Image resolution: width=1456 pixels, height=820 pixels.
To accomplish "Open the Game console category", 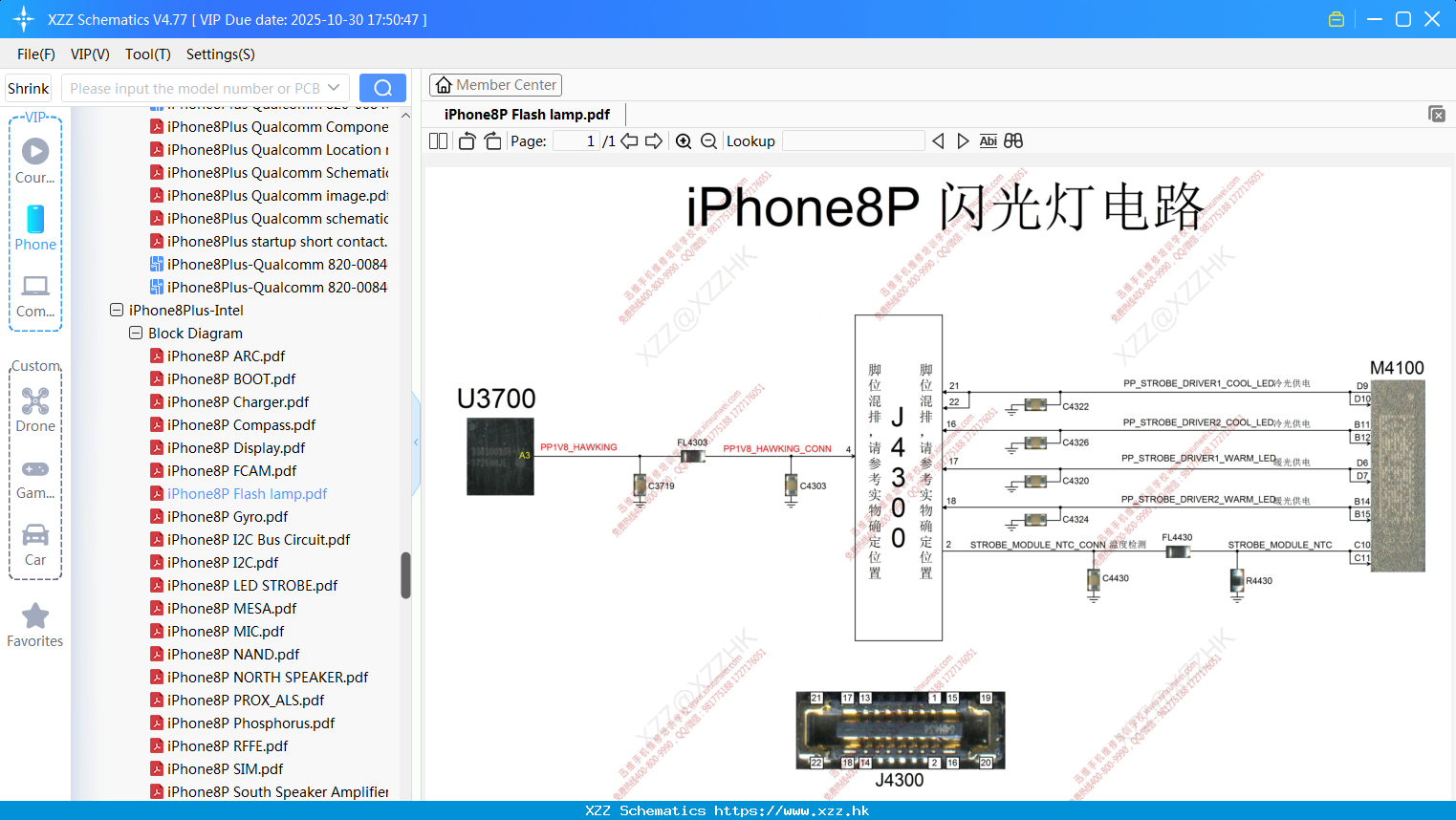I will (35, 478).
